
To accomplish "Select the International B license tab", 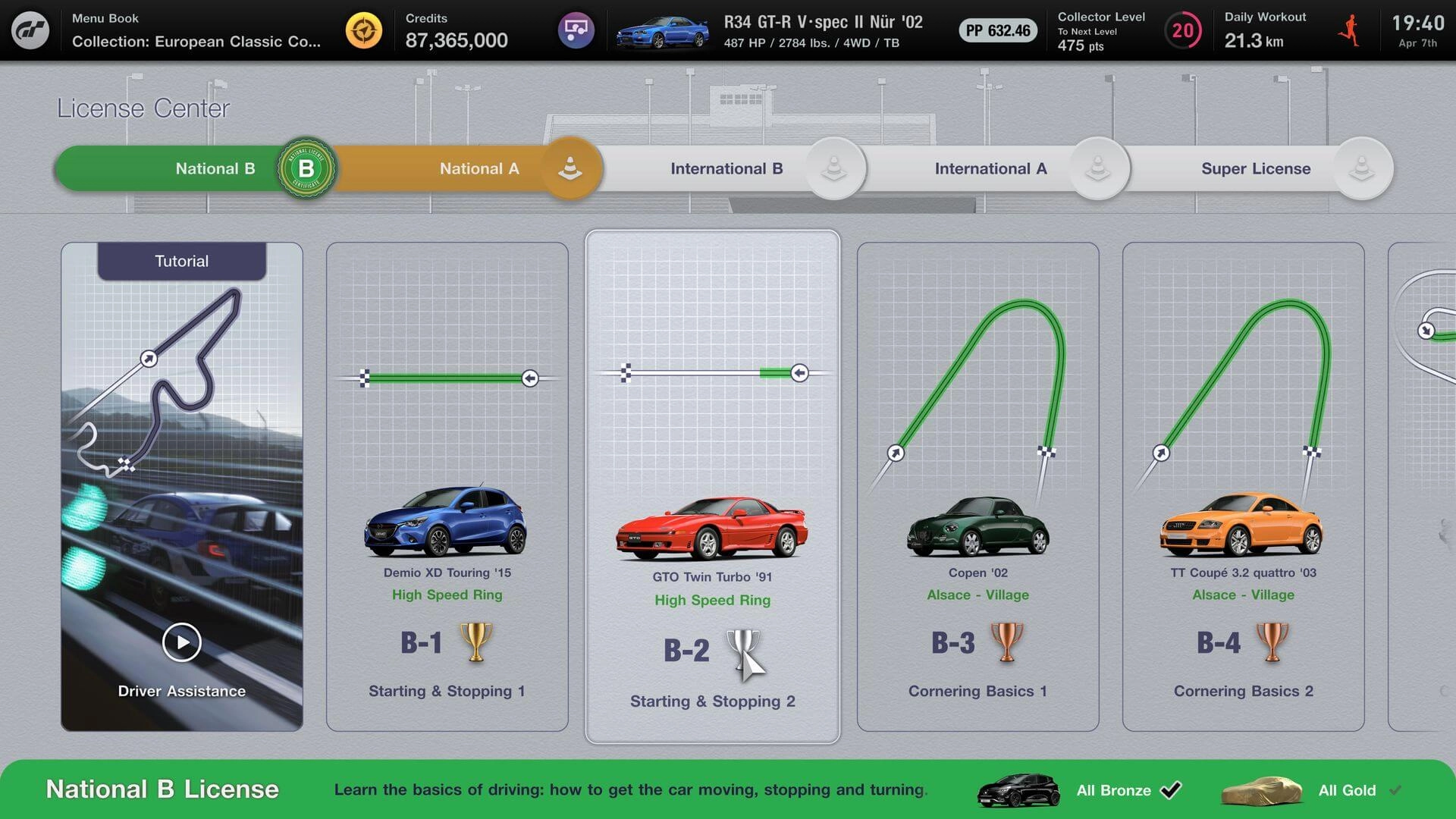I will [727, 167].
